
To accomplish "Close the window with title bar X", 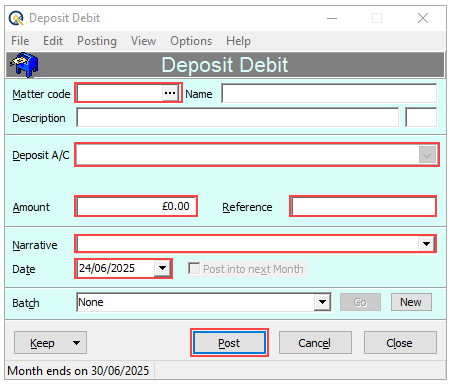I will click(x=423, y=18).
